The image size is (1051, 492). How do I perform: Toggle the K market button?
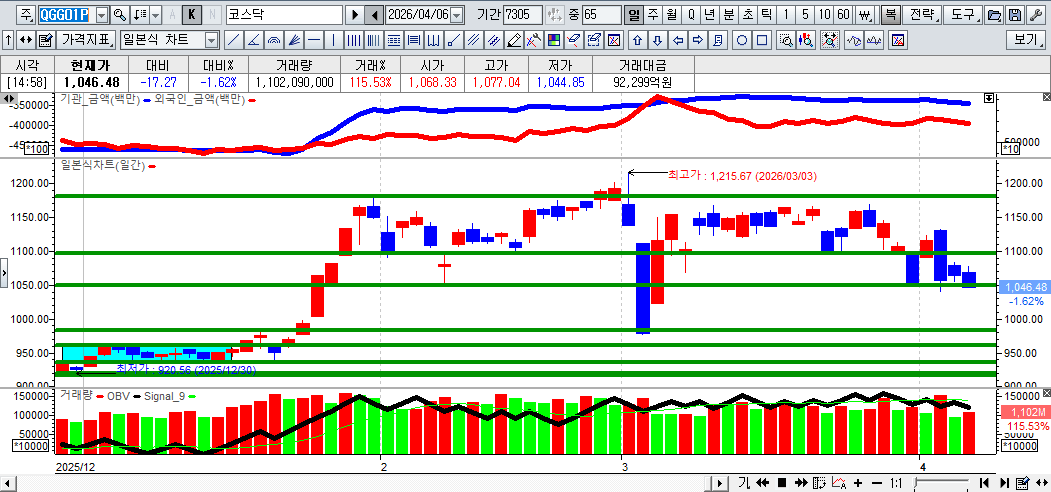click(x=190, y=15)
